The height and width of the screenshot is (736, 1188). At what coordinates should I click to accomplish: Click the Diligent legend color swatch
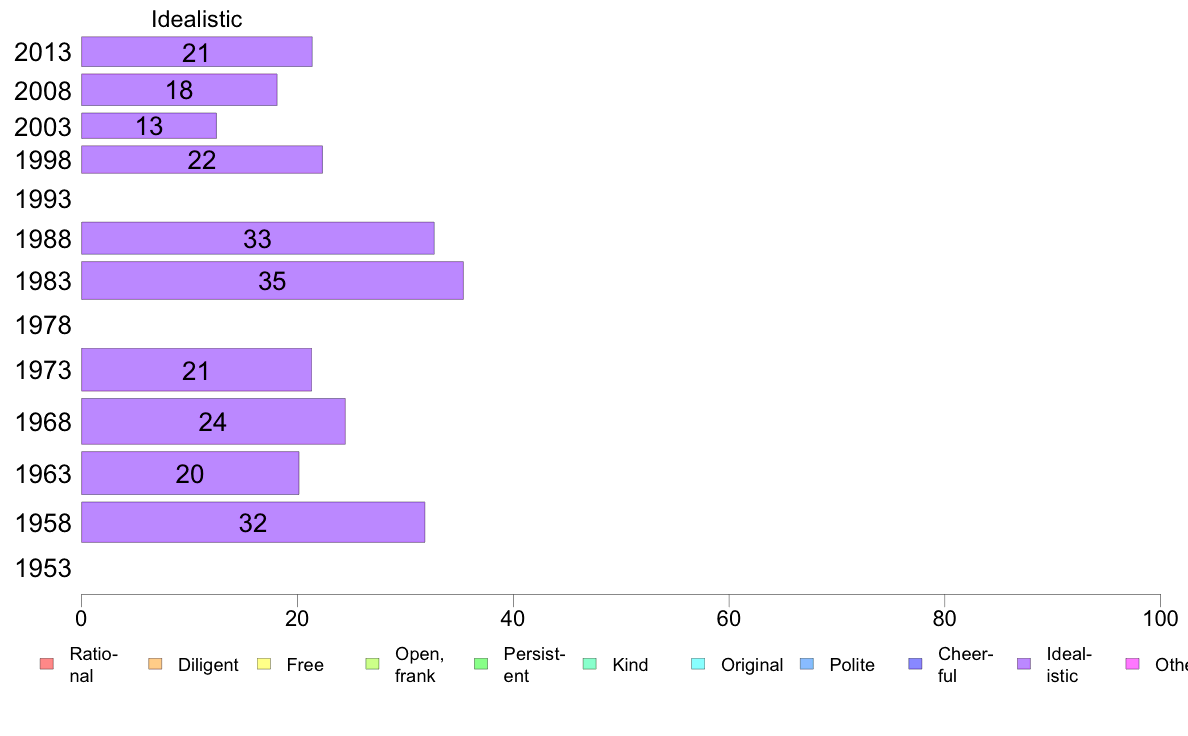(155, 664)
